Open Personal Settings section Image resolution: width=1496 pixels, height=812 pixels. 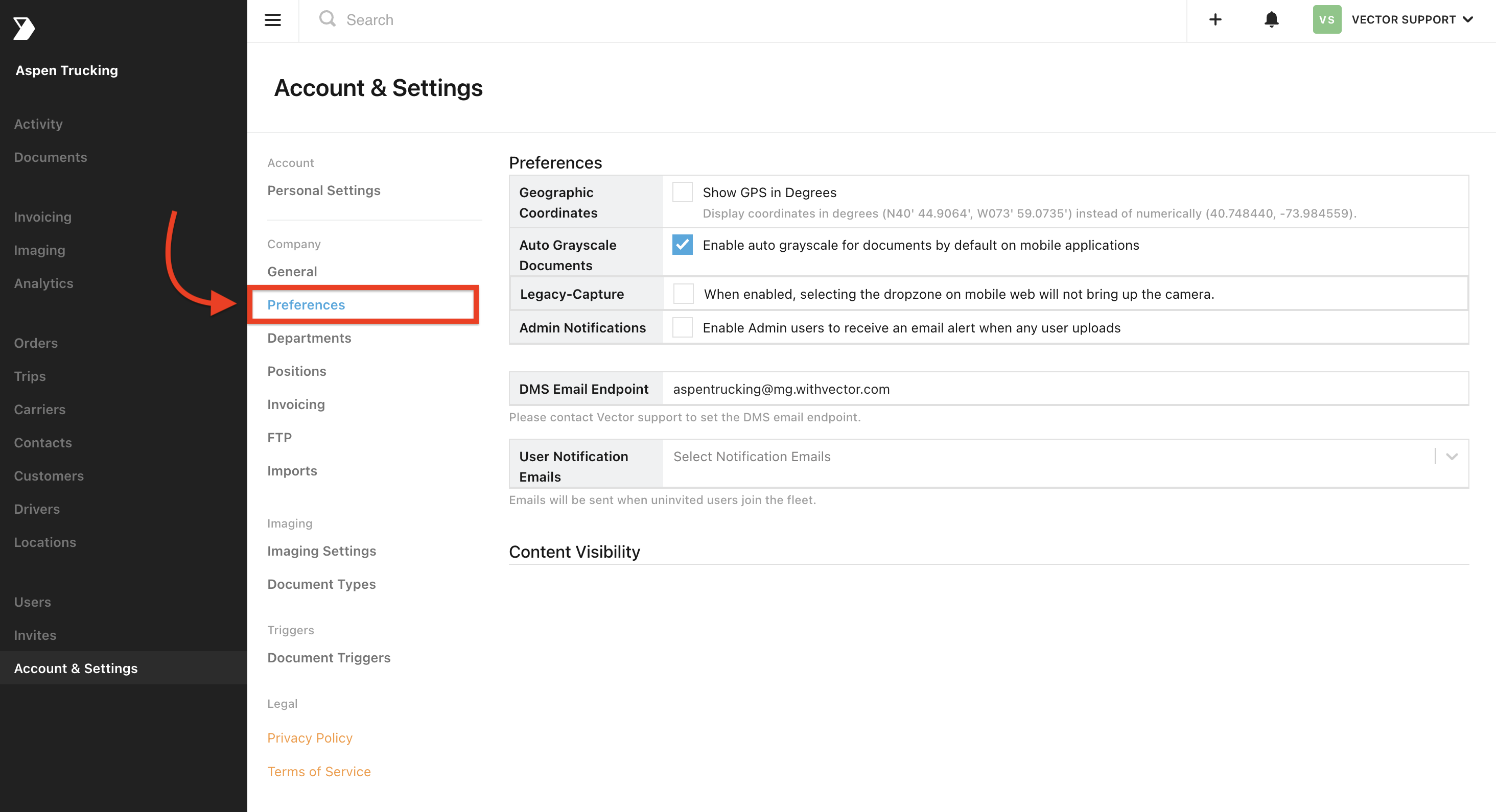(x=323, y=190)
